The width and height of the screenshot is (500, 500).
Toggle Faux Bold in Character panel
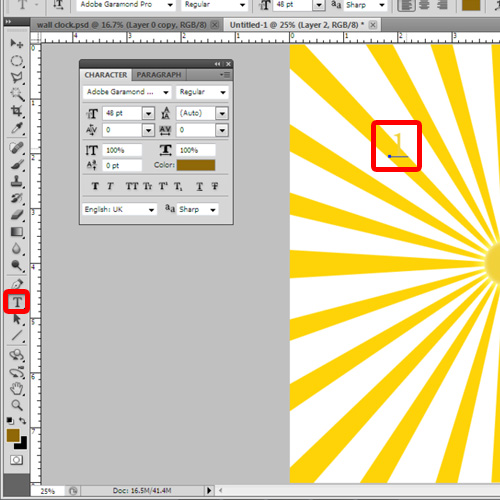95,186
